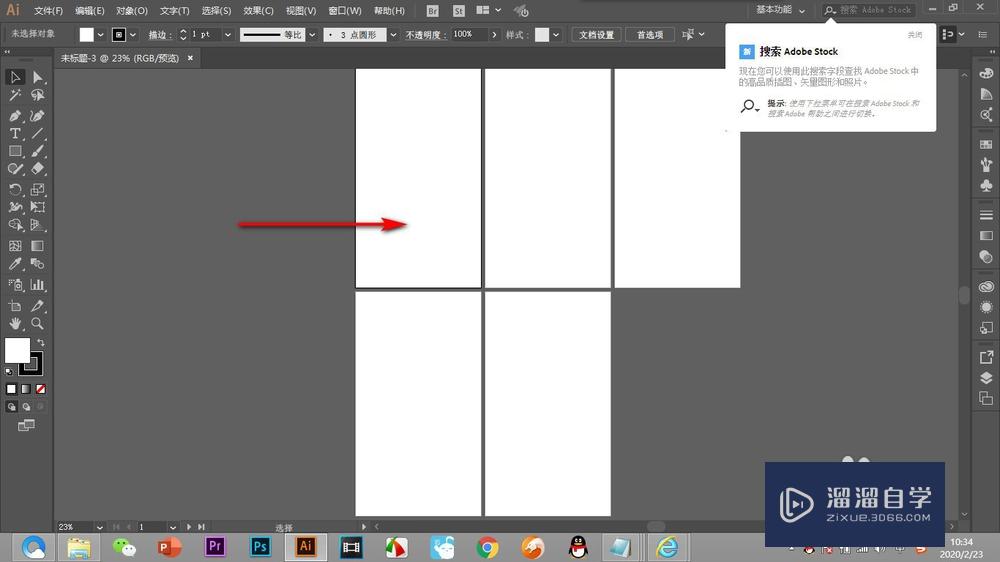Select the Symbol Sprayer tool
The image size is (1000, 562).
click(x=15, y=285)
